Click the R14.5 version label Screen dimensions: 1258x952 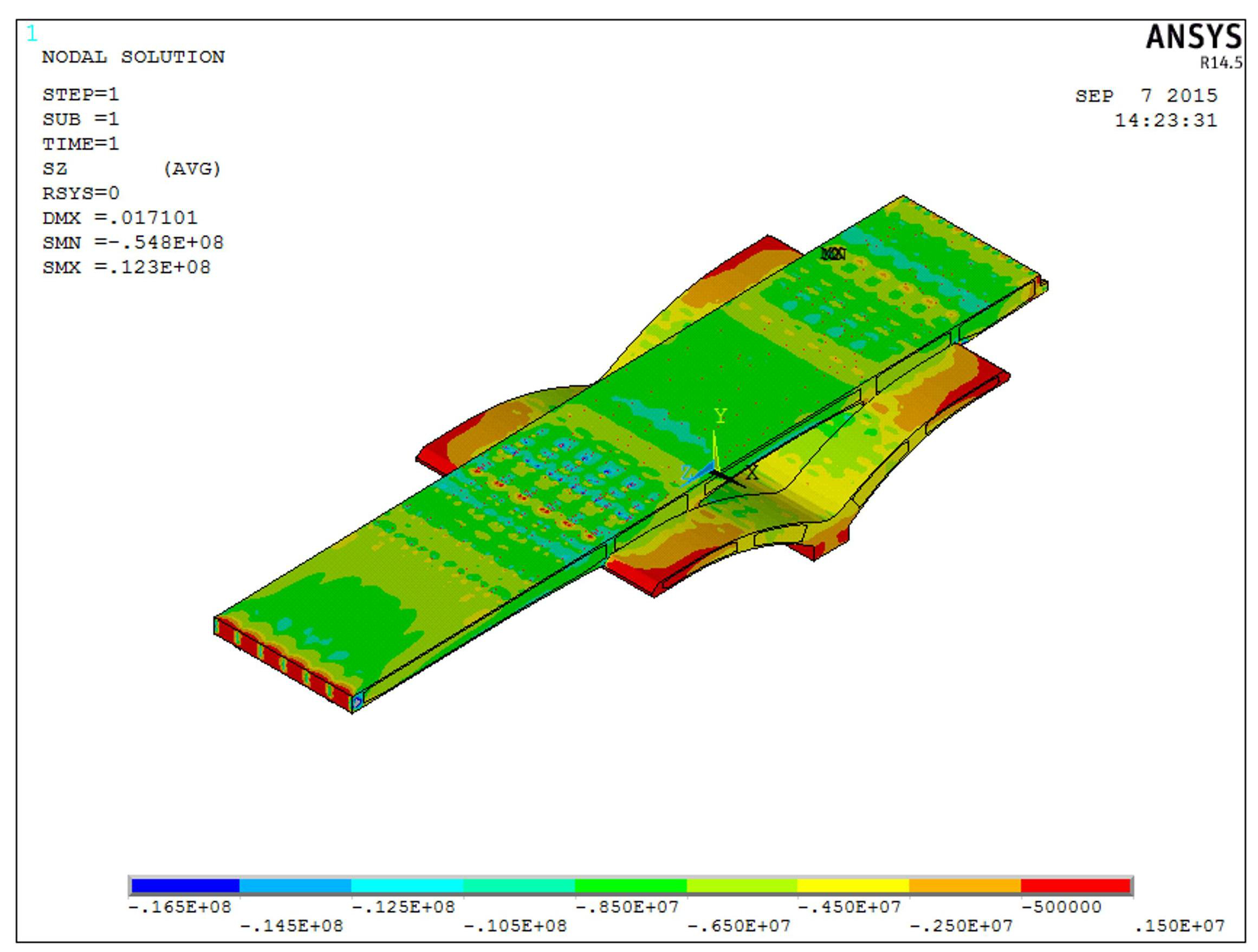pos(1221,63)
